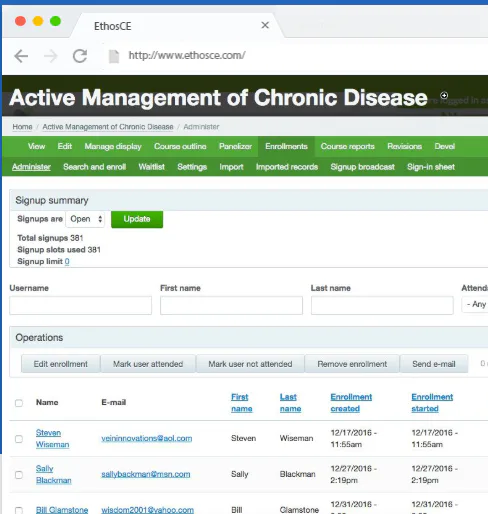Click 'Signup slots used 381' text
This screenshot has width=488, height=514.
tap(59, 250)
